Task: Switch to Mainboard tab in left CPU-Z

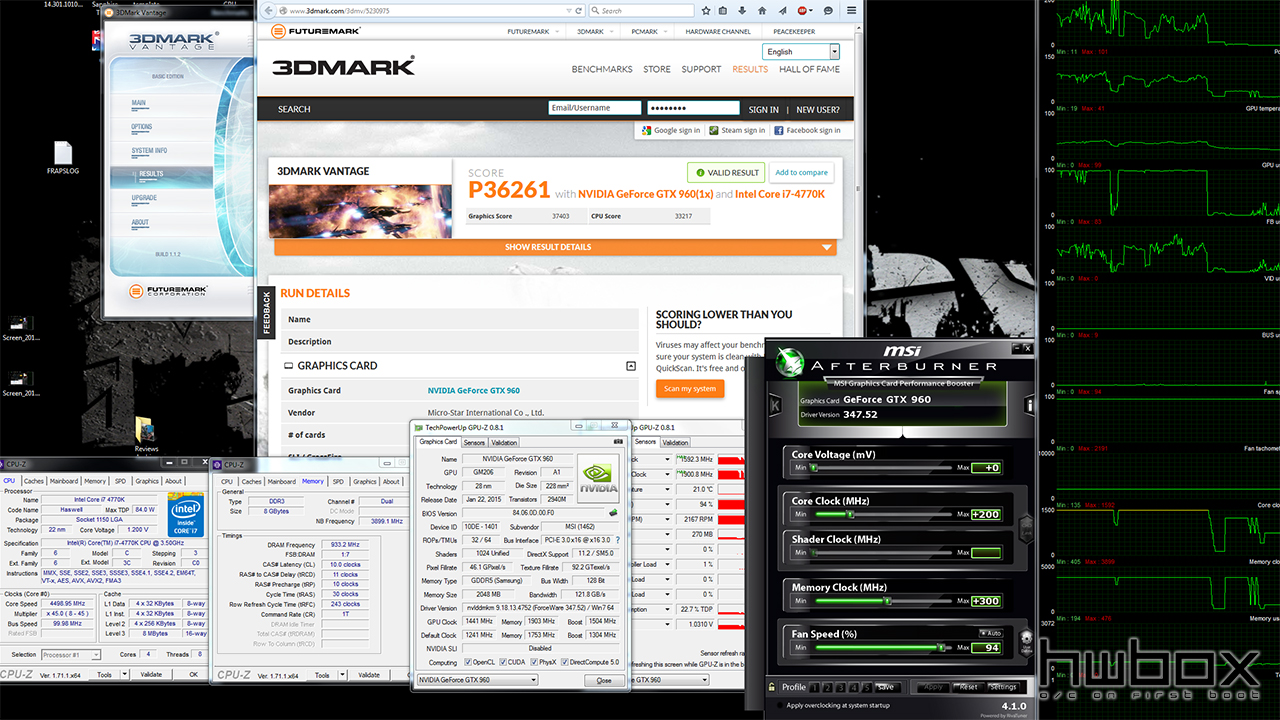Action: point(65,481)
